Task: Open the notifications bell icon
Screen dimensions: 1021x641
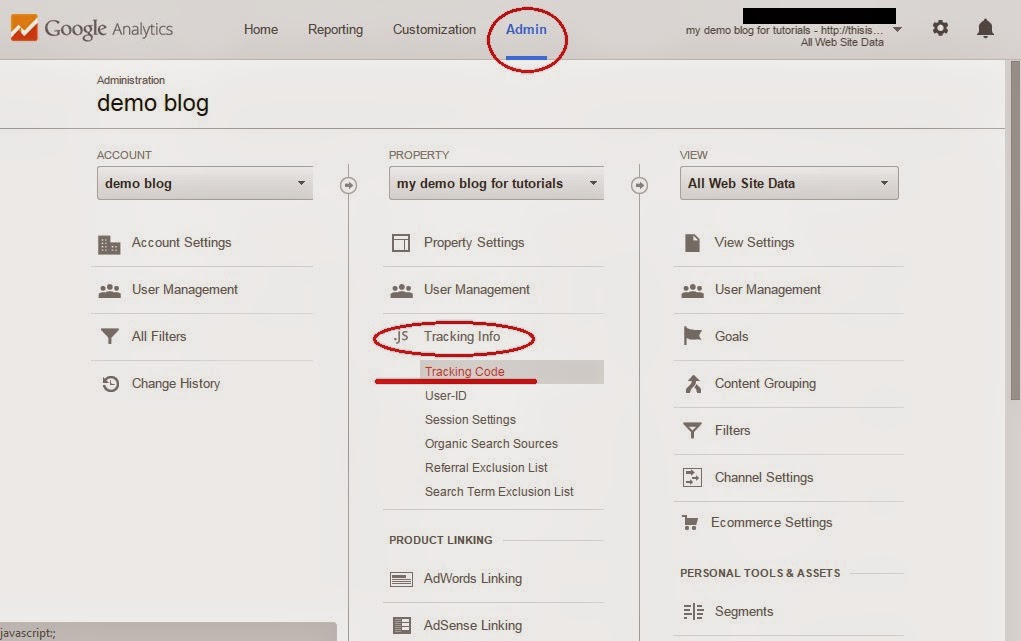Action: coord(985,29)
